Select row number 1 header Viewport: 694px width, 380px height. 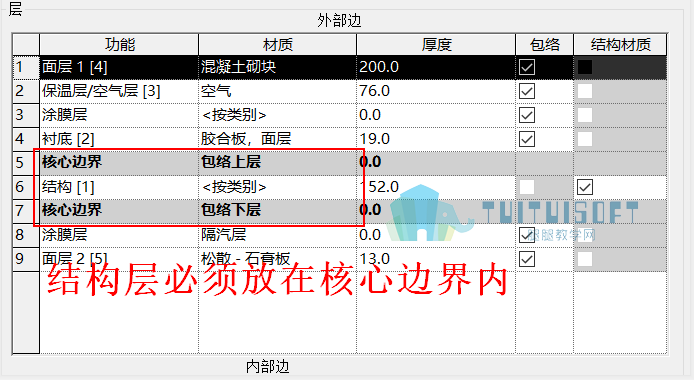[x=26, y=67]
